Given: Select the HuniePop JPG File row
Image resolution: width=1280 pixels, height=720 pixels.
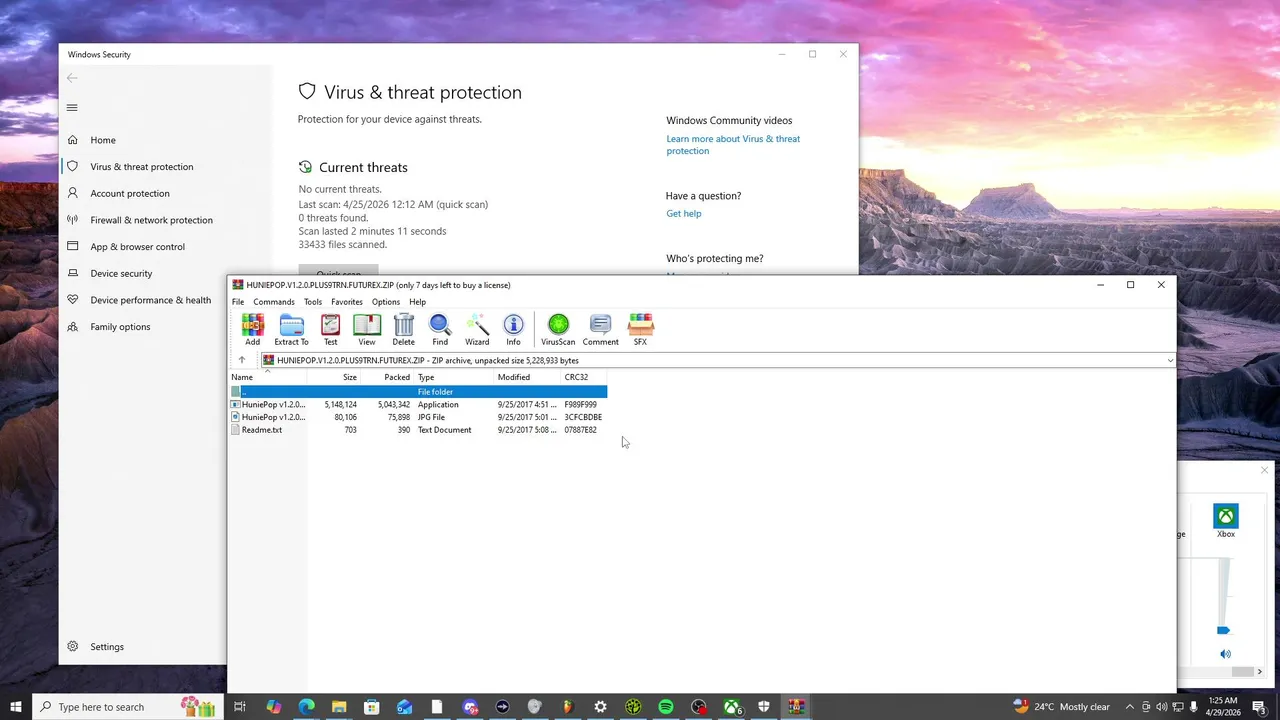Looking at the screenshot, I should click(418, 417).
